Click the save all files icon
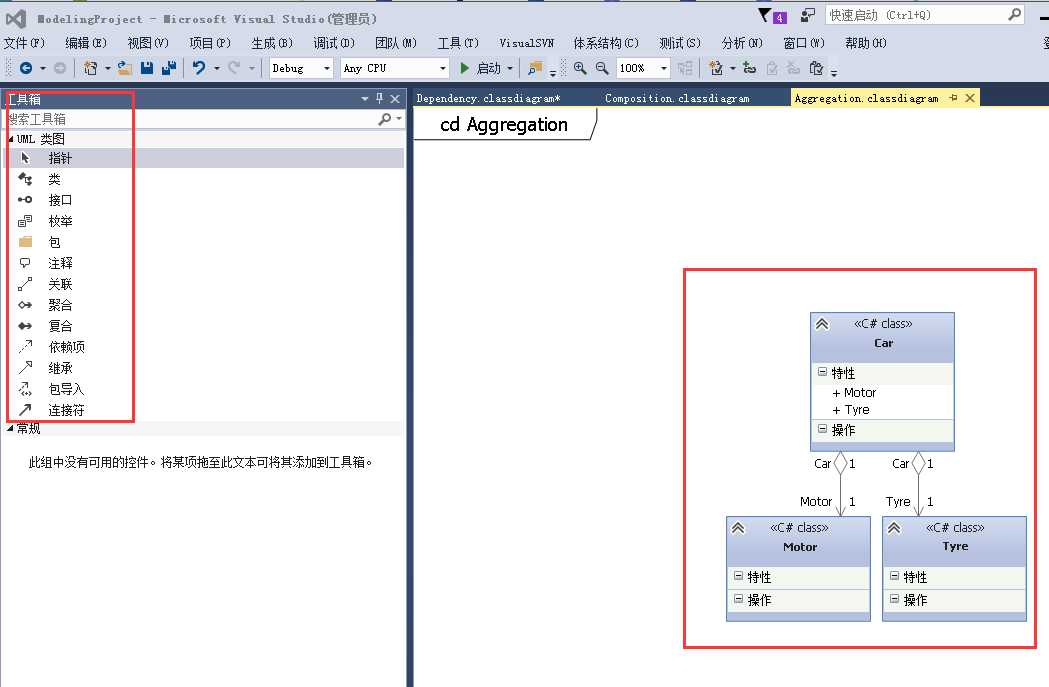The width and height of the screenshot is (1049, 687). point(169,68)
